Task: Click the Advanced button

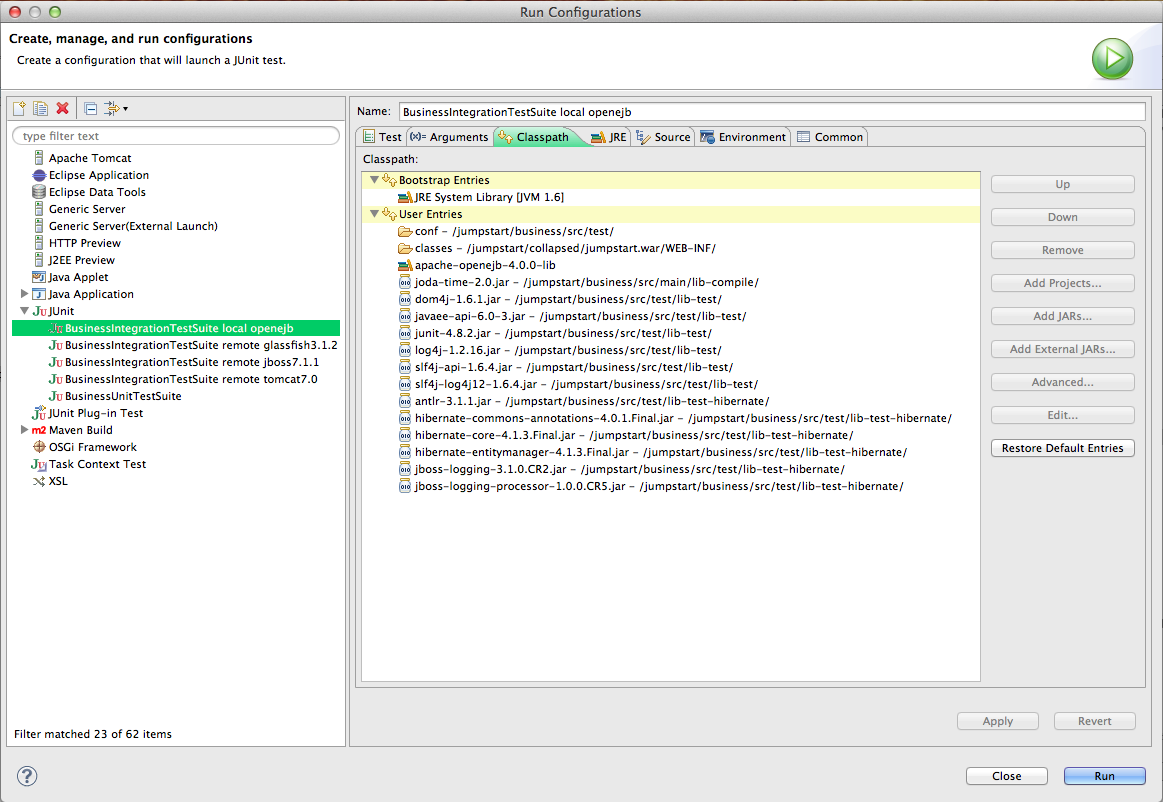Action: (x=1062, y=382)
